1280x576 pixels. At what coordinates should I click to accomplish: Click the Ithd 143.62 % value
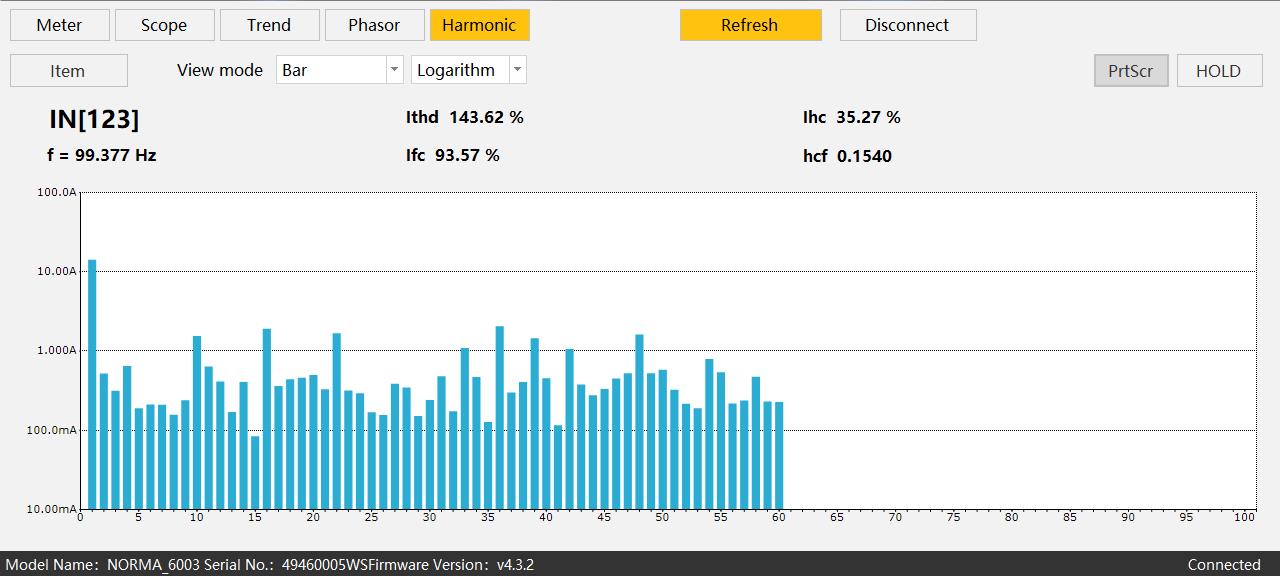(464, 117)
